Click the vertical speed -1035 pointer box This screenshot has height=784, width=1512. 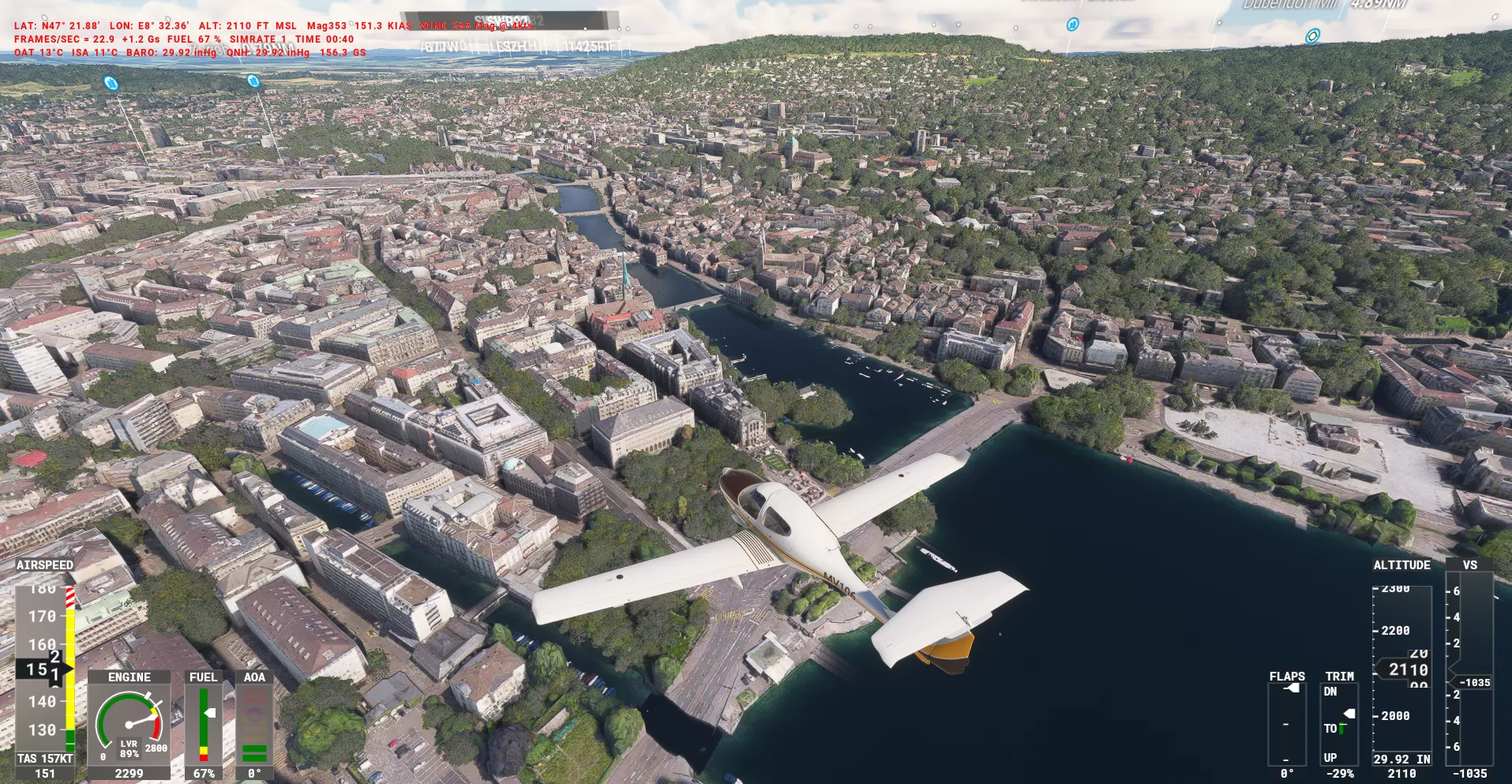click(x=1473, y=683)
